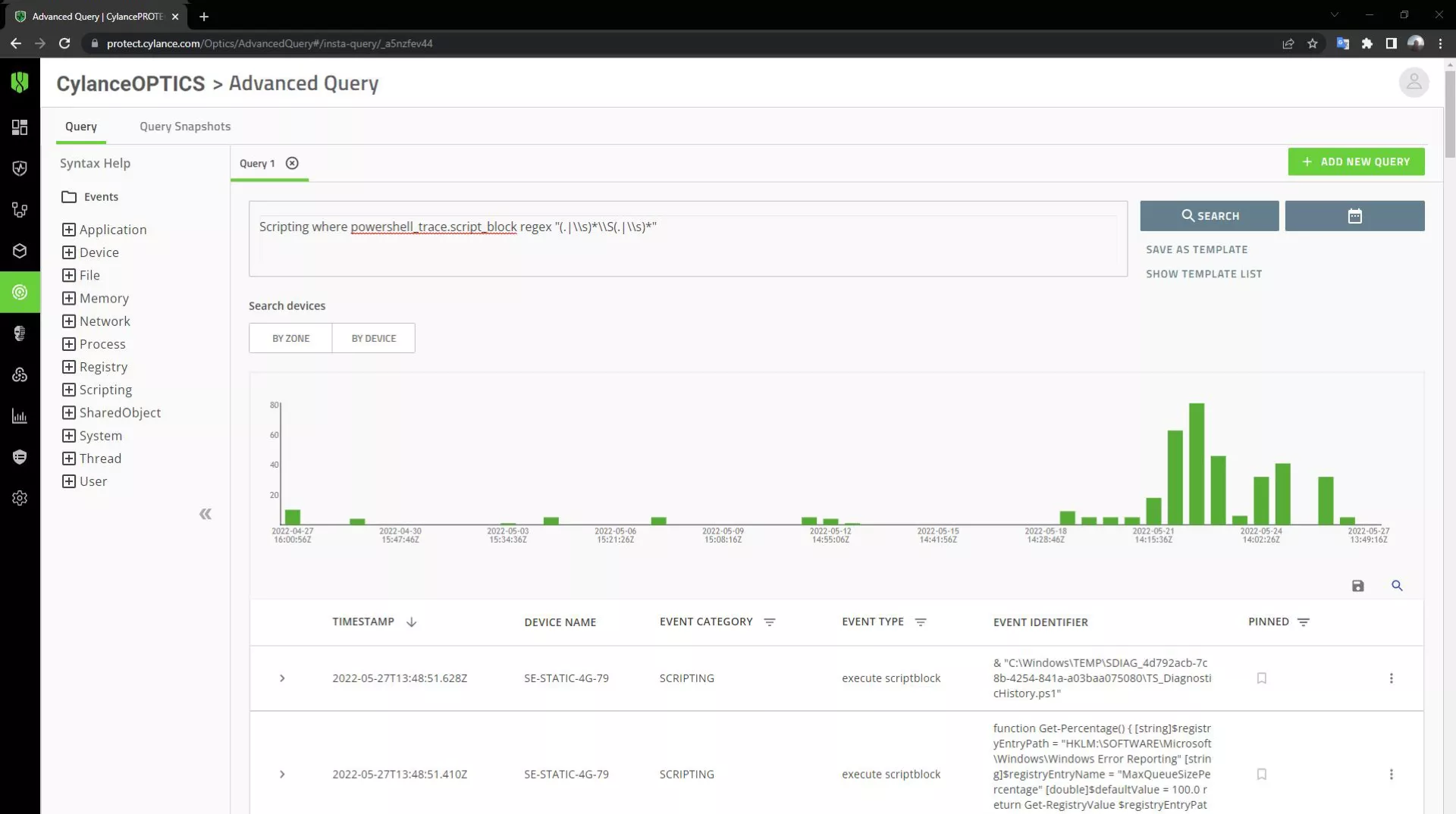Click SAVE AS TEMPLATE link
Screen dimensions: 1456x814
(1197, 249)
